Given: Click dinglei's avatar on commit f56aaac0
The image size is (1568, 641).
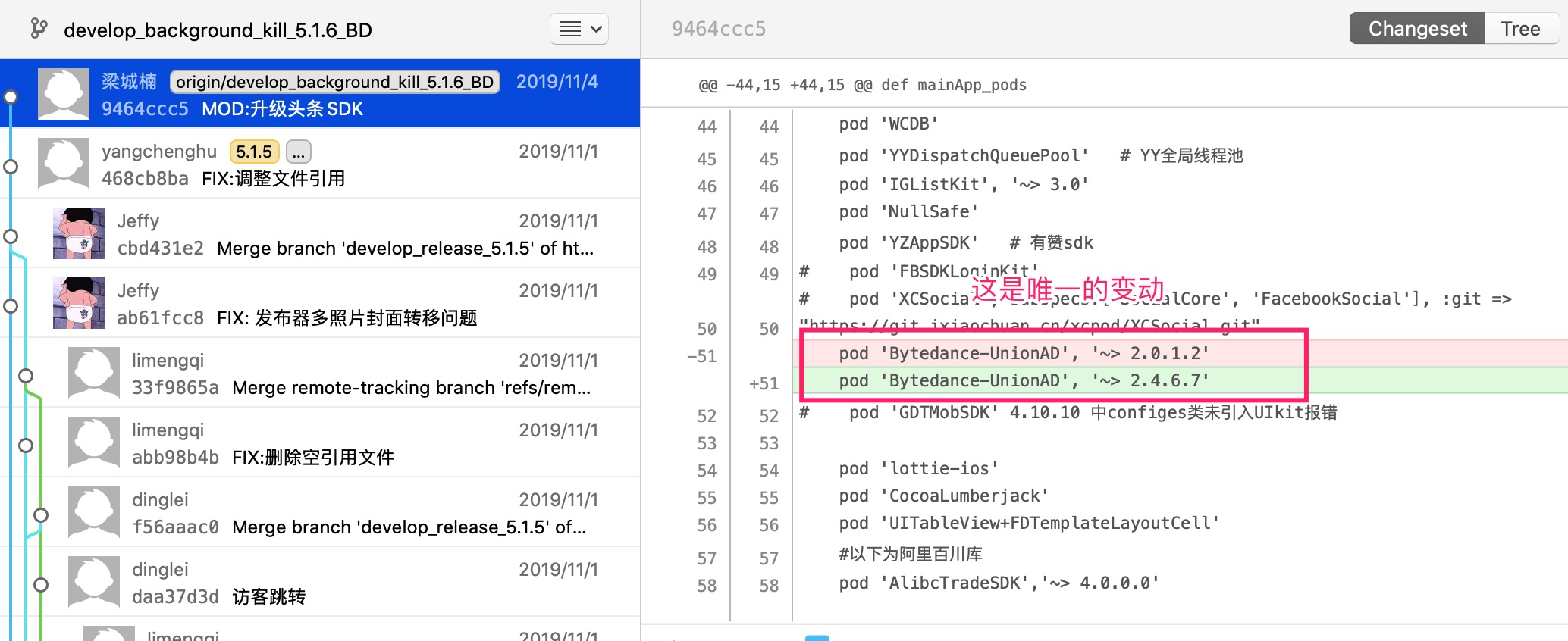Looking at the screenshot, I should (x=94, y=512).
